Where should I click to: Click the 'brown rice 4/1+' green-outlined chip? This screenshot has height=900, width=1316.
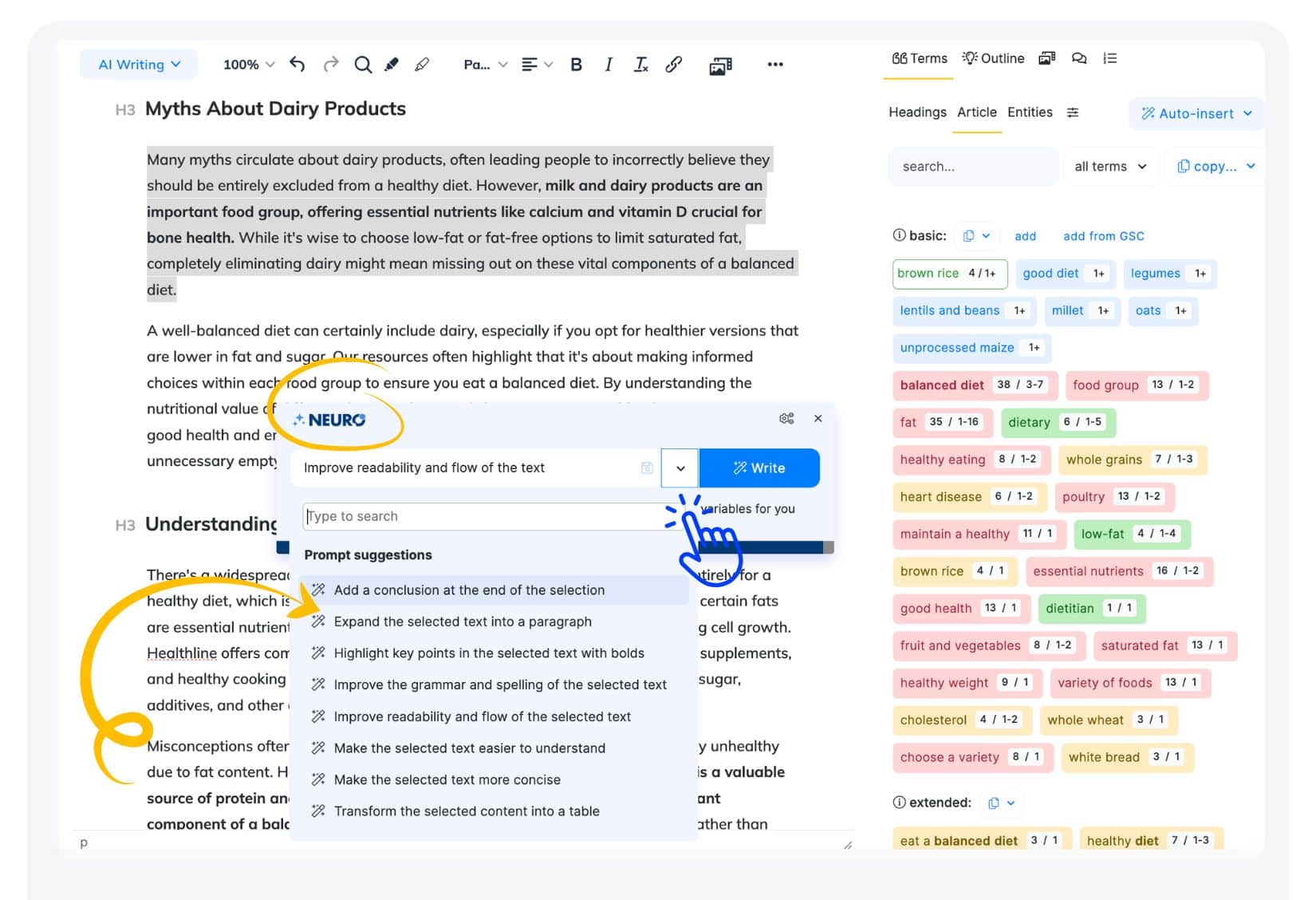(949, 274)
